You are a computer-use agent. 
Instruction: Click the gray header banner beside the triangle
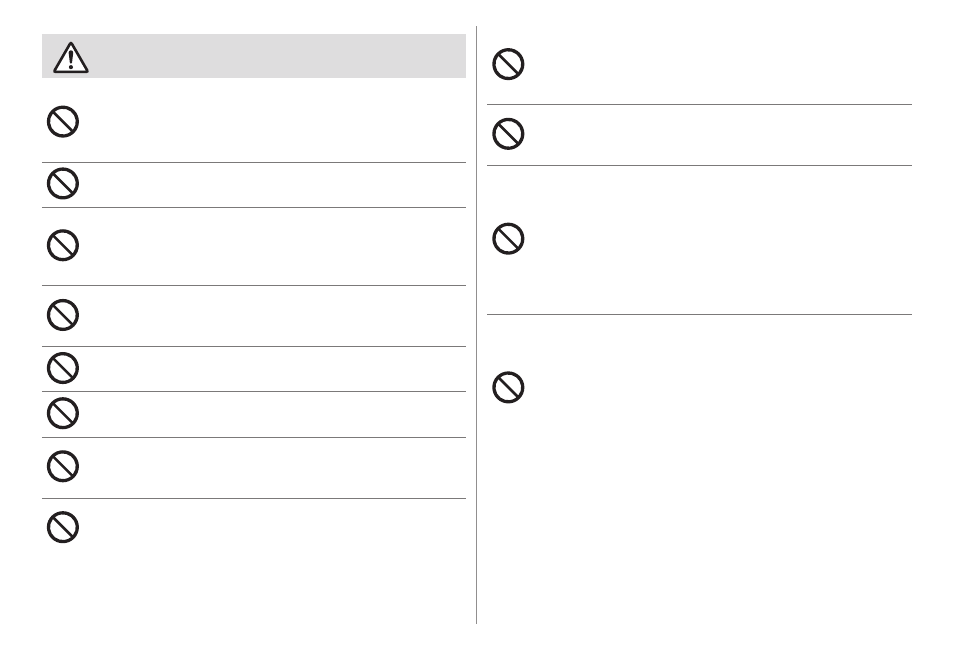[279, 56]
